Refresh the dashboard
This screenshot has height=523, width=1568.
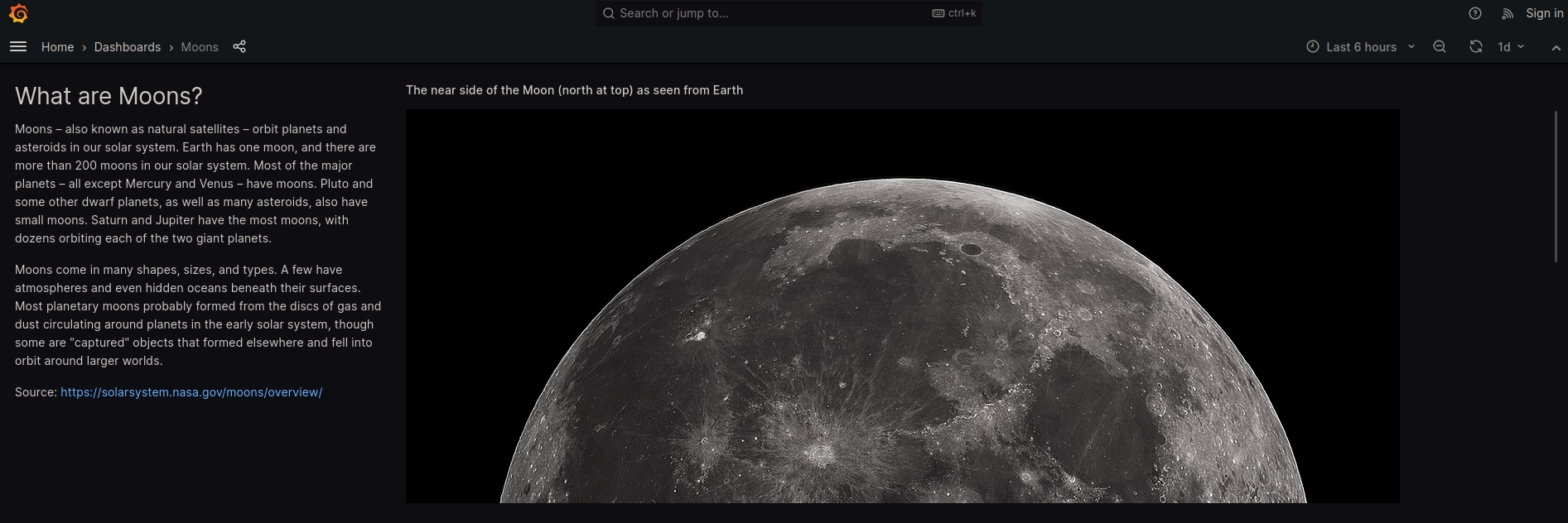click(x=1475, y=47)
